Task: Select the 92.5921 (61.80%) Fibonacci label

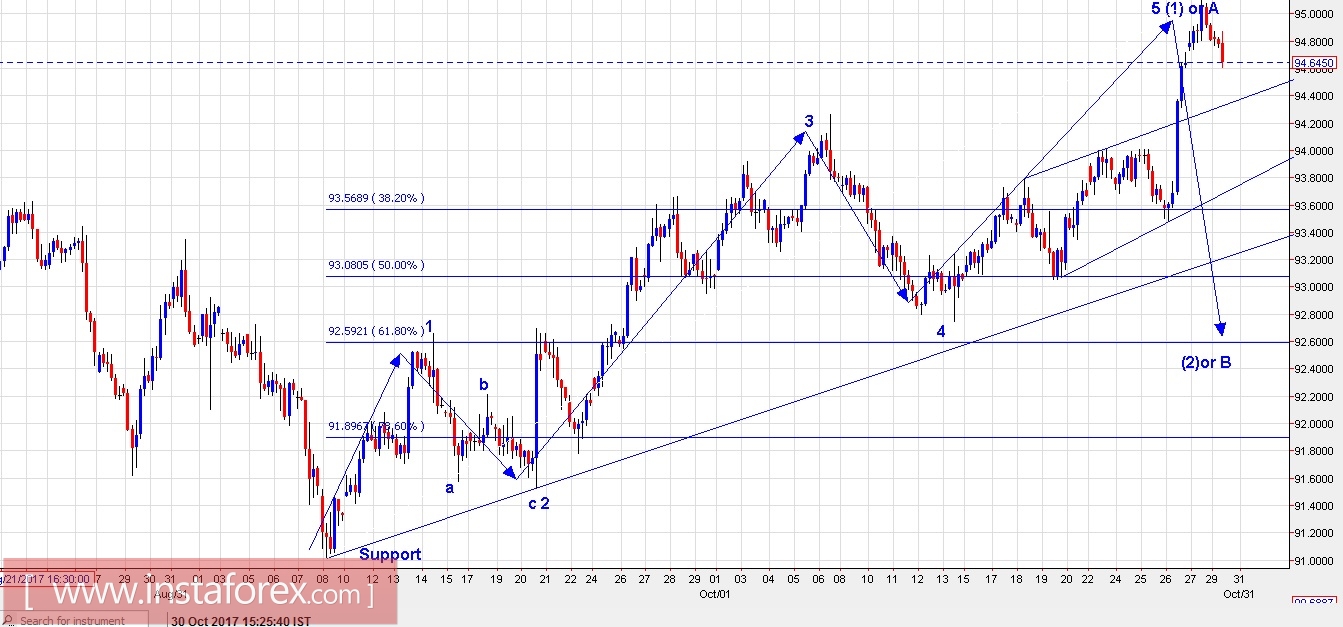Action: tap(376, 331)
